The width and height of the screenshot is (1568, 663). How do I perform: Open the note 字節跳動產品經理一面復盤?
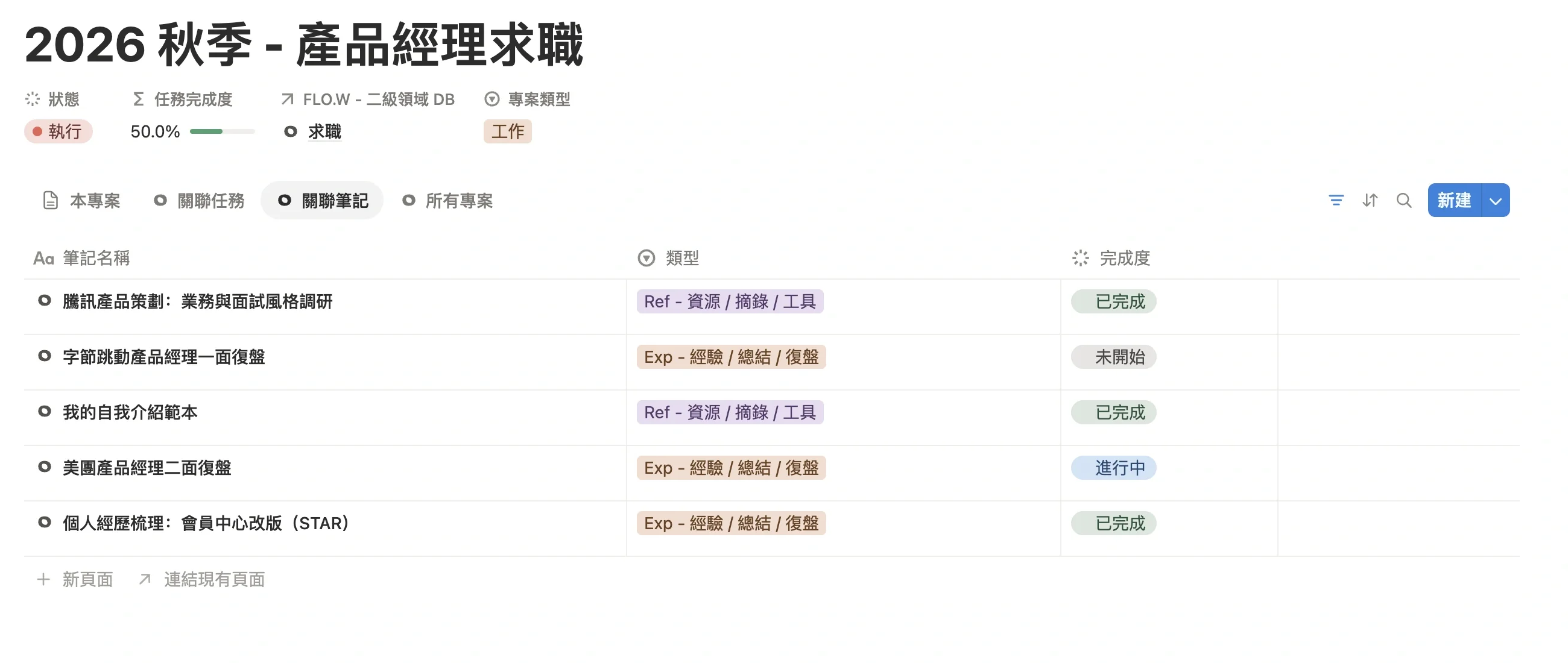click(164, 357)
